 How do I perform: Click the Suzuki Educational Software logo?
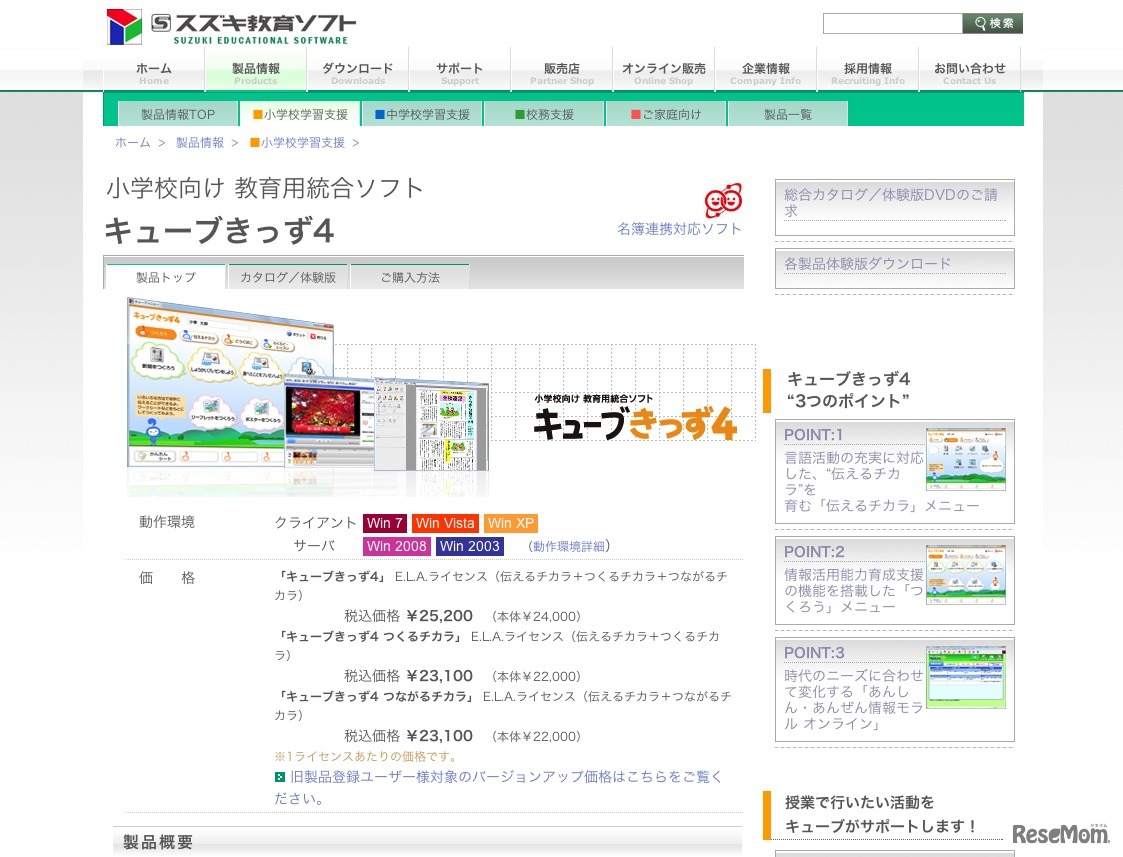(228, 27)
